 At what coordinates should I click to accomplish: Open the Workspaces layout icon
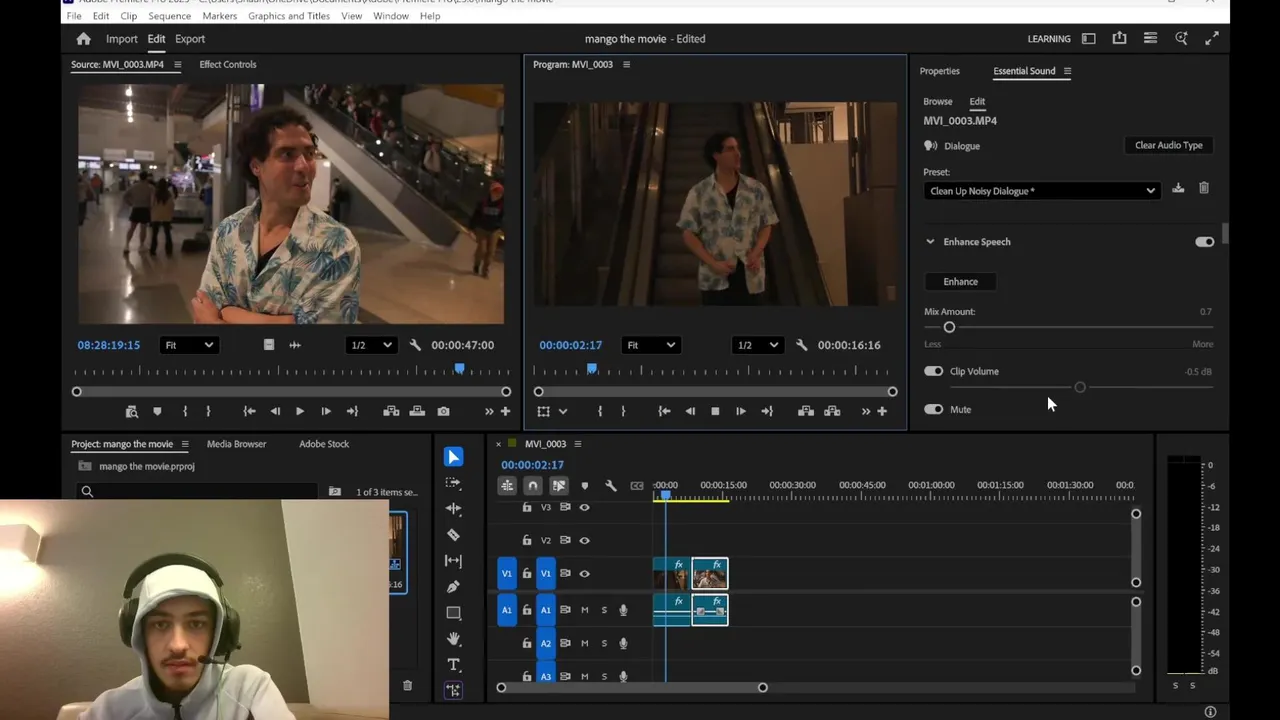[x=1088, y=39]
